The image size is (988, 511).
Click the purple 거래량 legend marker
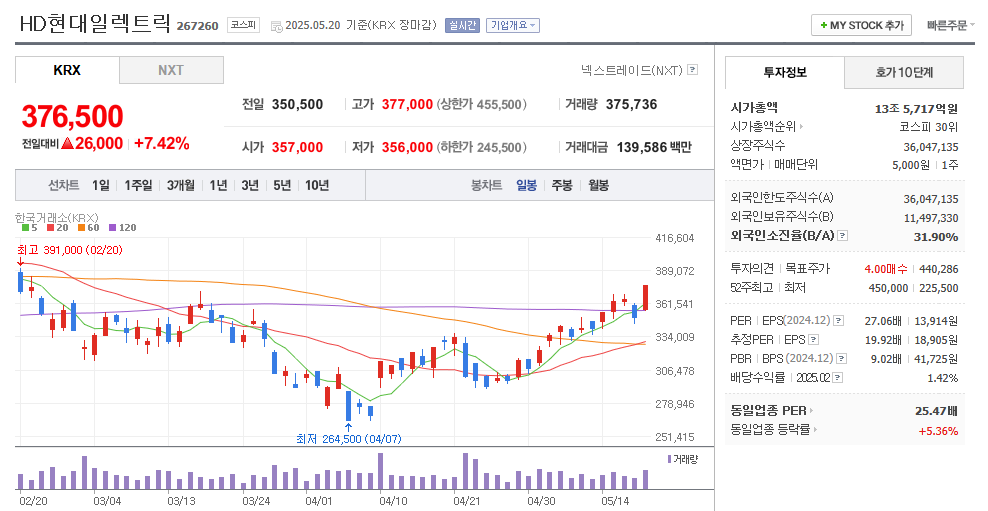(669, 459)
